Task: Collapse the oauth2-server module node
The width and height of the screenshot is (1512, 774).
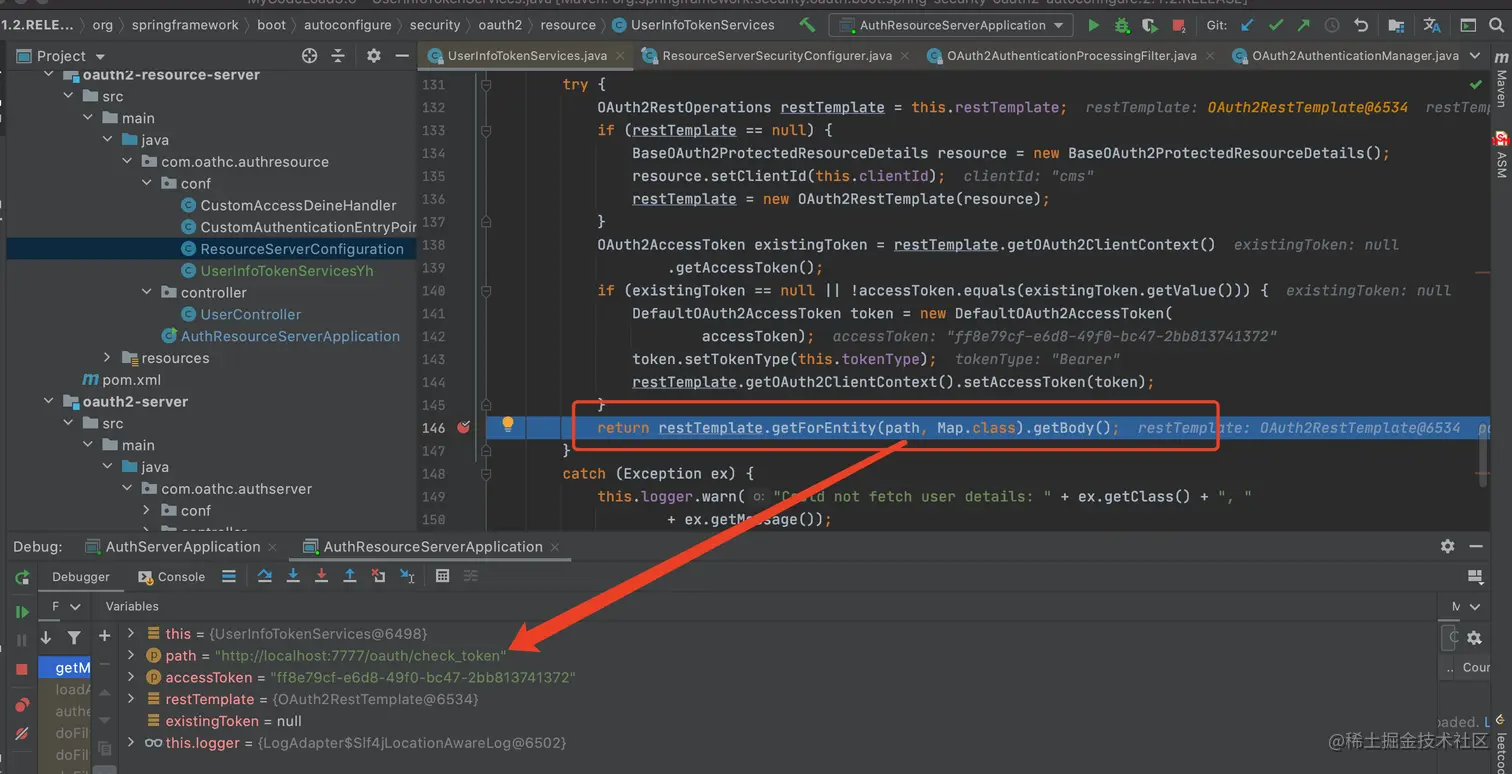Action: pos(49,402)
